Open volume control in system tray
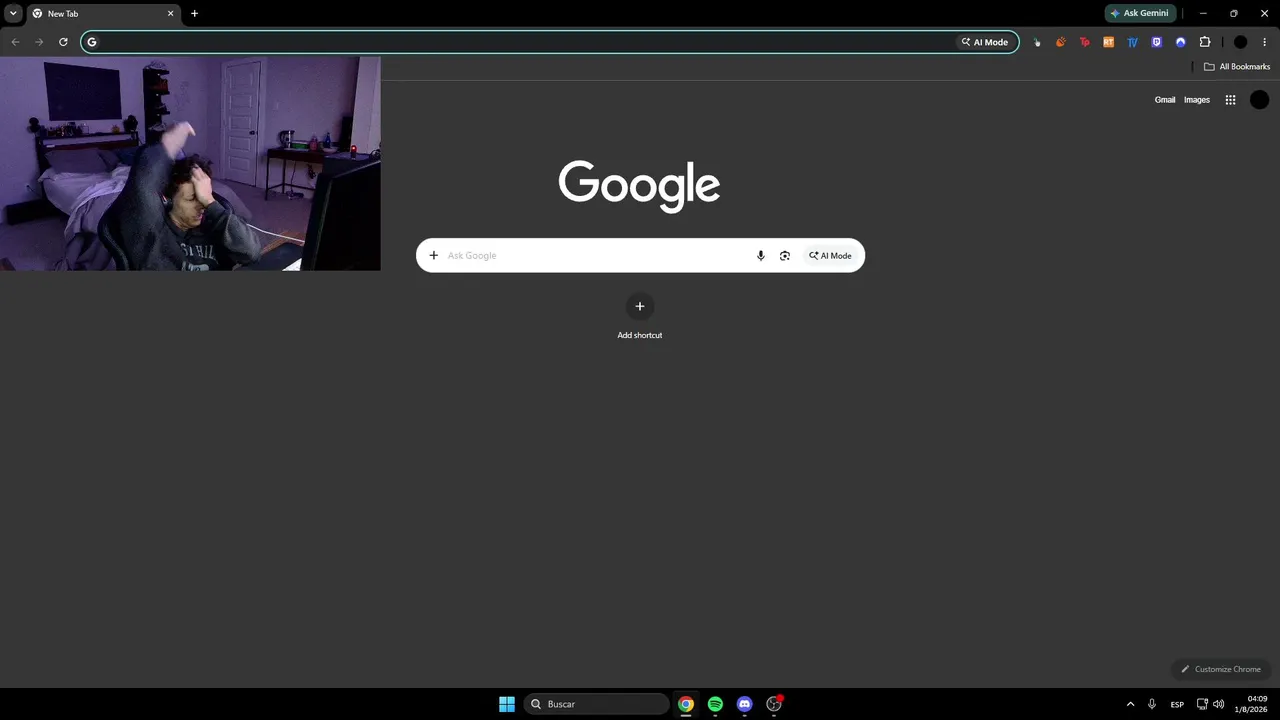The height and width of the screenshot is (720, 1280). [1218, 704]
